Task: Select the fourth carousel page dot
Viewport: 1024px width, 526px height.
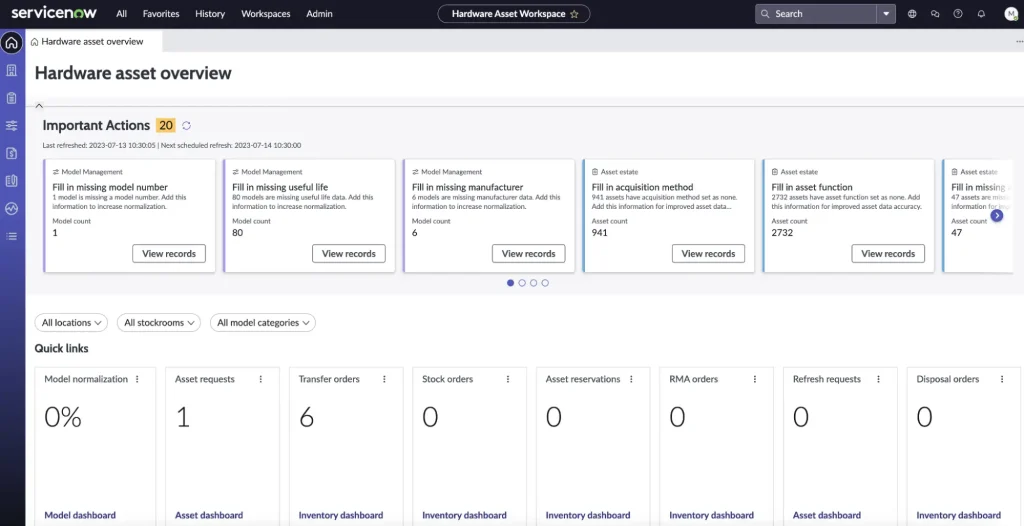Action: tap(545, 283)
